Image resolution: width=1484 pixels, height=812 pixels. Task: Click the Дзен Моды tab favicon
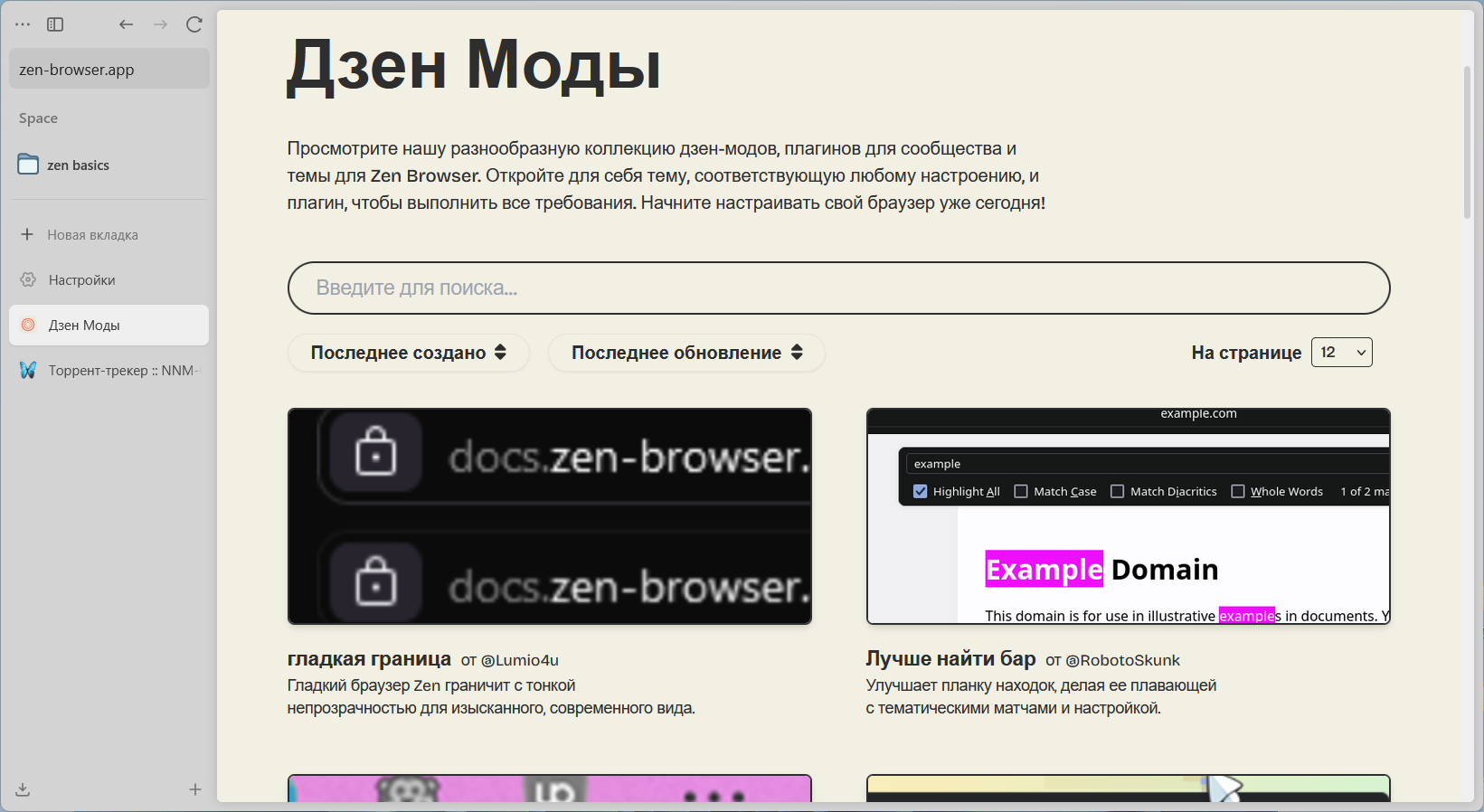point(28,325)
